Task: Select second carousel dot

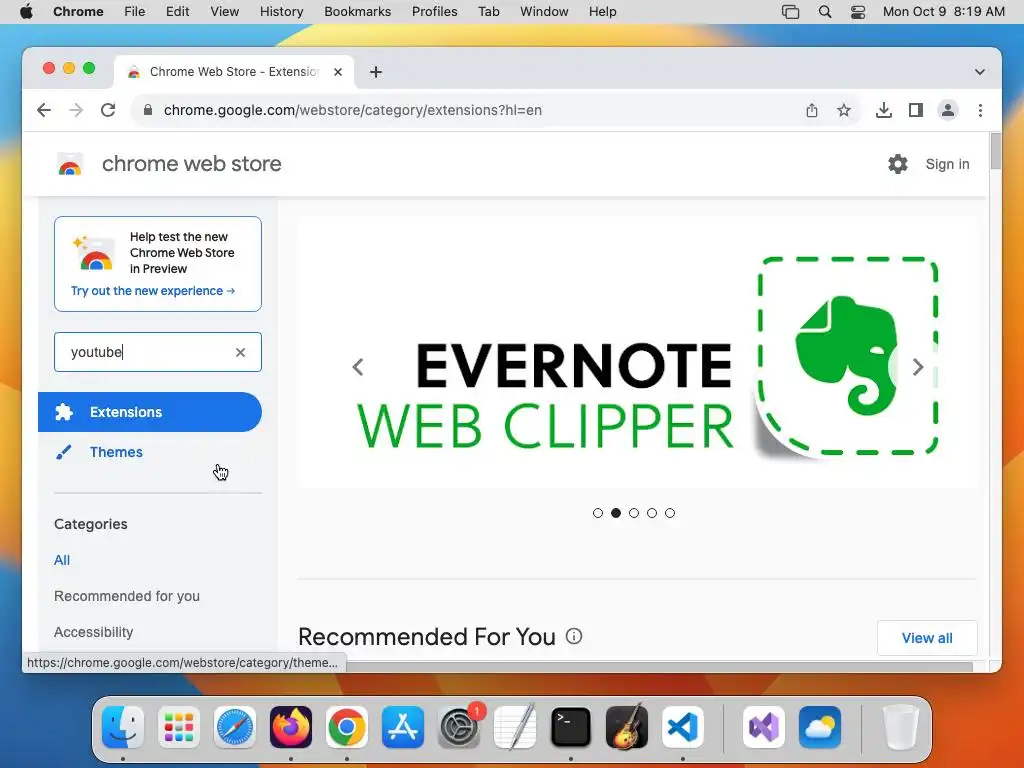Action: (616, 513)
